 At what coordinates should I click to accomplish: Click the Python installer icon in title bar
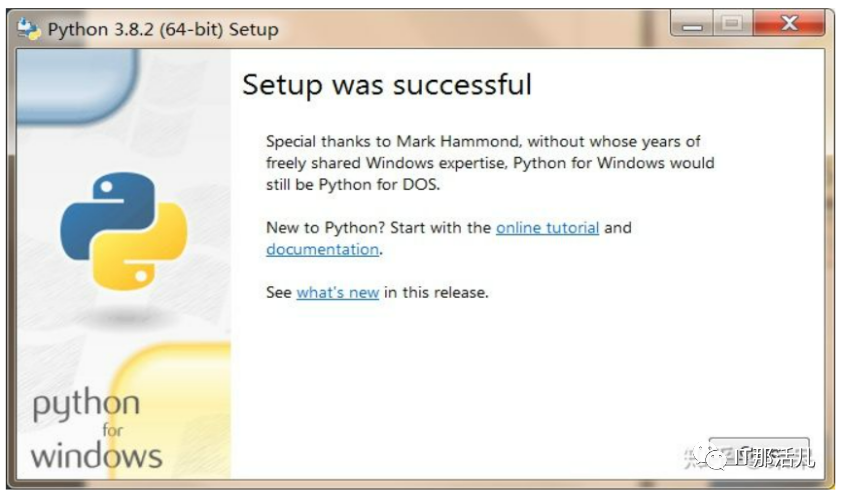tap(29, 28)
